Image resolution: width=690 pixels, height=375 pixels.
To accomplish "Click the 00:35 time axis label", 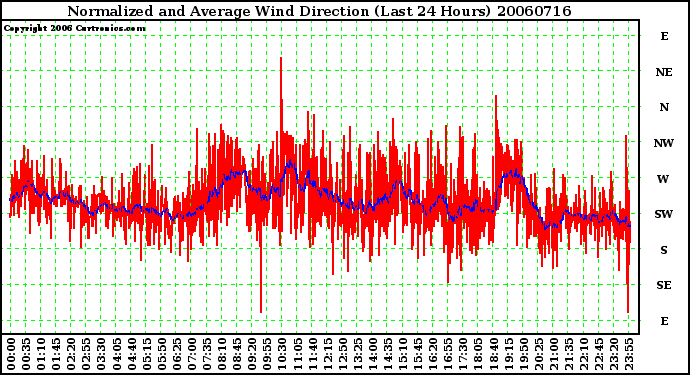I will point(26,354).
